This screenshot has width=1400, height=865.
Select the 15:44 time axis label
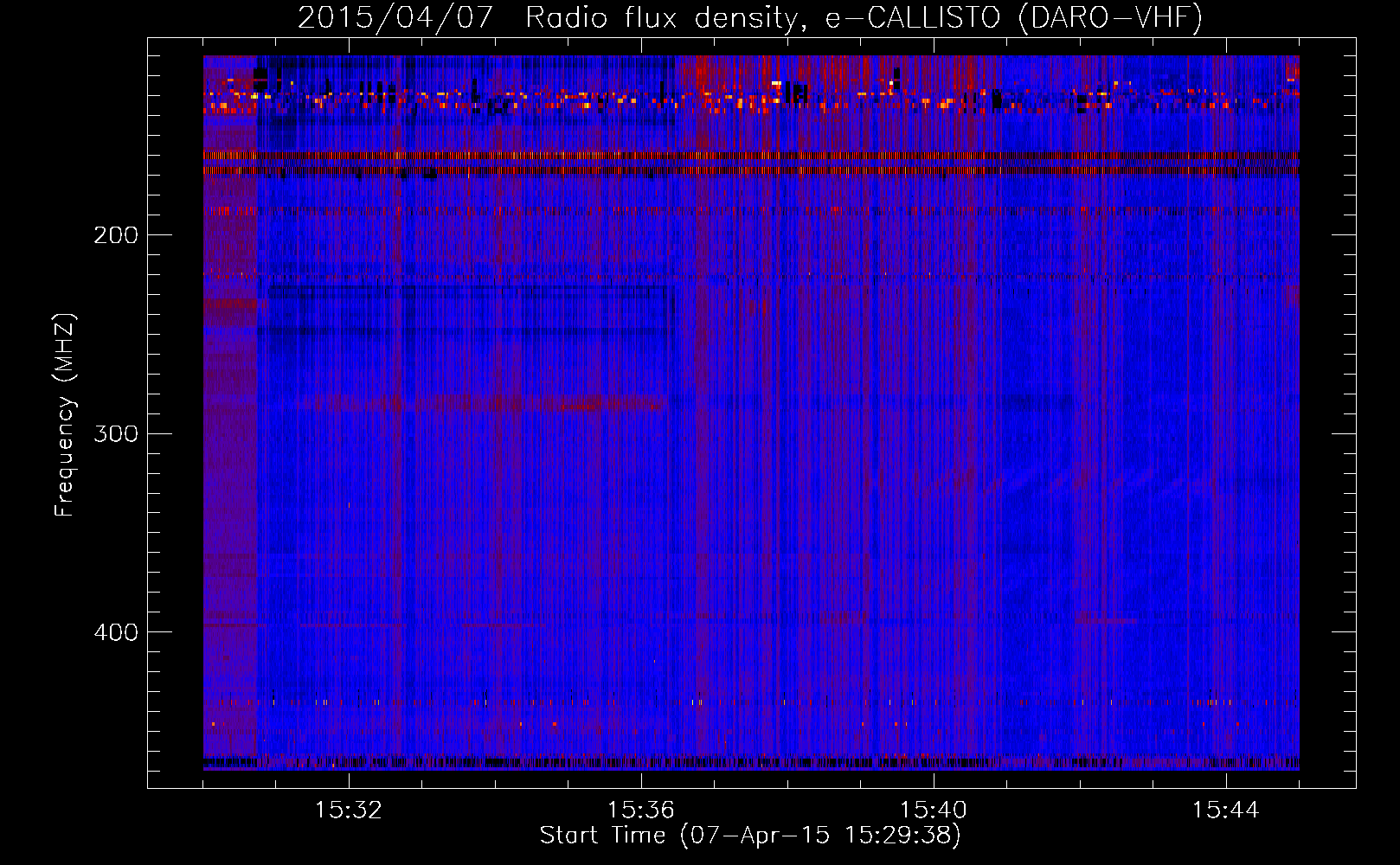[1226, 811]
